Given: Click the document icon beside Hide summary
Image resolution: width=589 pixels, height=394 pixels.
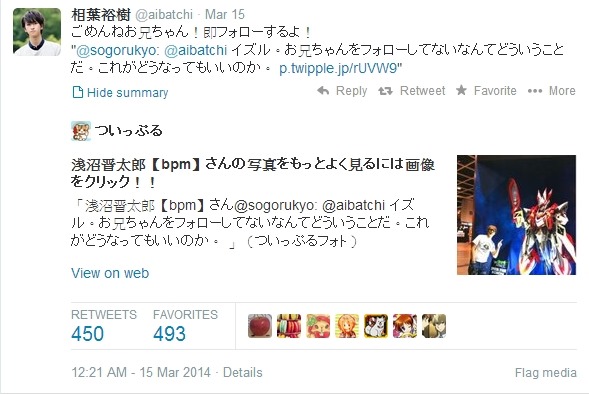Looking at the screenshot, I should coord(77,92).
